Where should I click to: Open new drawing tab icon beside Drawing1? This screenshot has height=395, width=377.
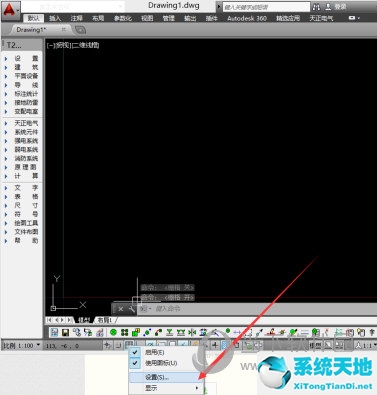[x=80, y=30]
